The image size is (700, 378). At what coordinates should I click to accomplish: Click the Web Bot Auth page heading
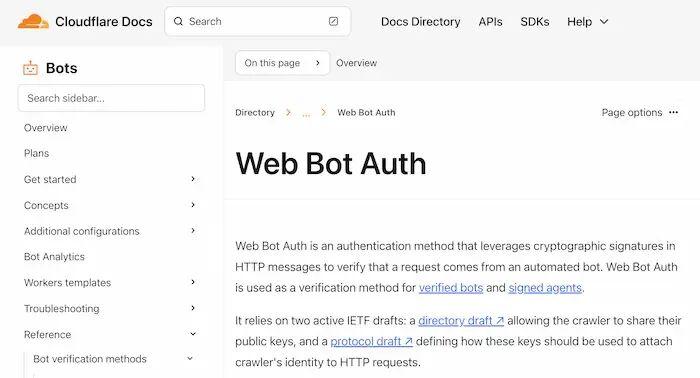pos(331,164)
